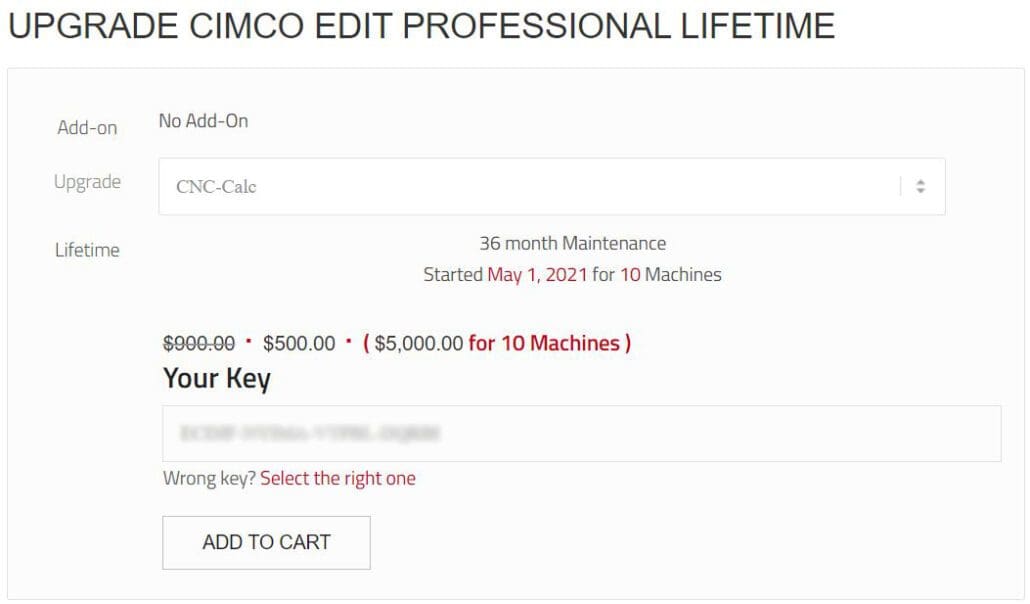This screenshot has width=1030, height=604.
Task: Click the 'Lifetime' row label
Action: [85, 250]
